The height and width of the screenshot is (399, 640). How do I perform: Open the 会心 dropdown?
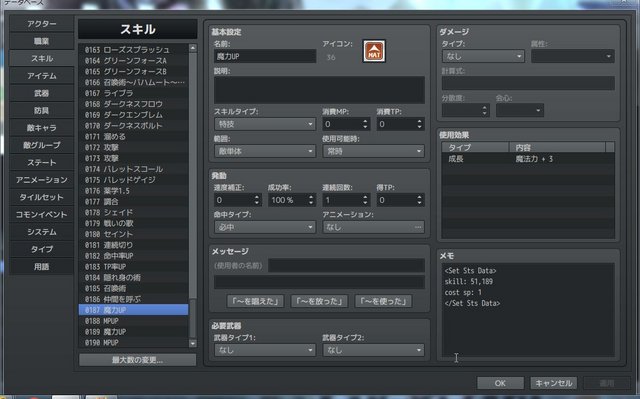(x=520, y=110)
